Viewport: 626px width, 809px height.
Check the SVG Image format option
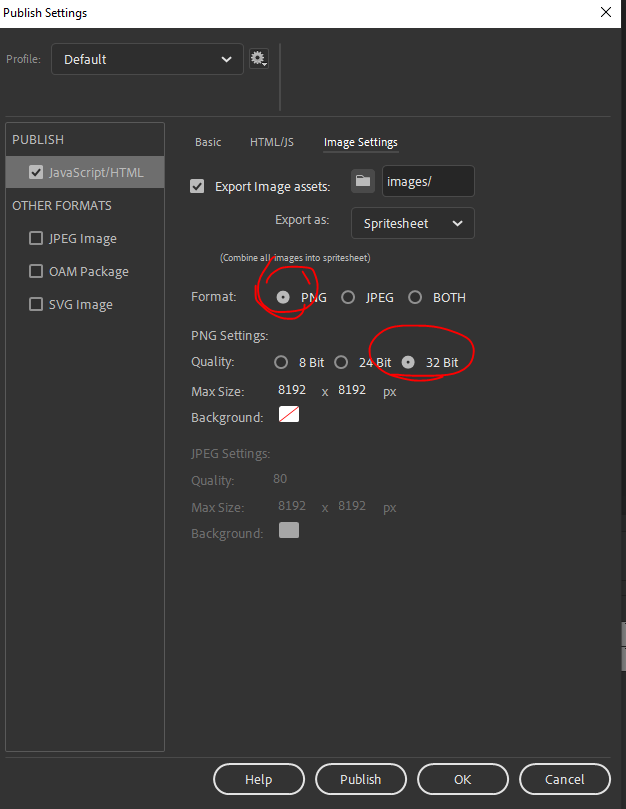37,304
